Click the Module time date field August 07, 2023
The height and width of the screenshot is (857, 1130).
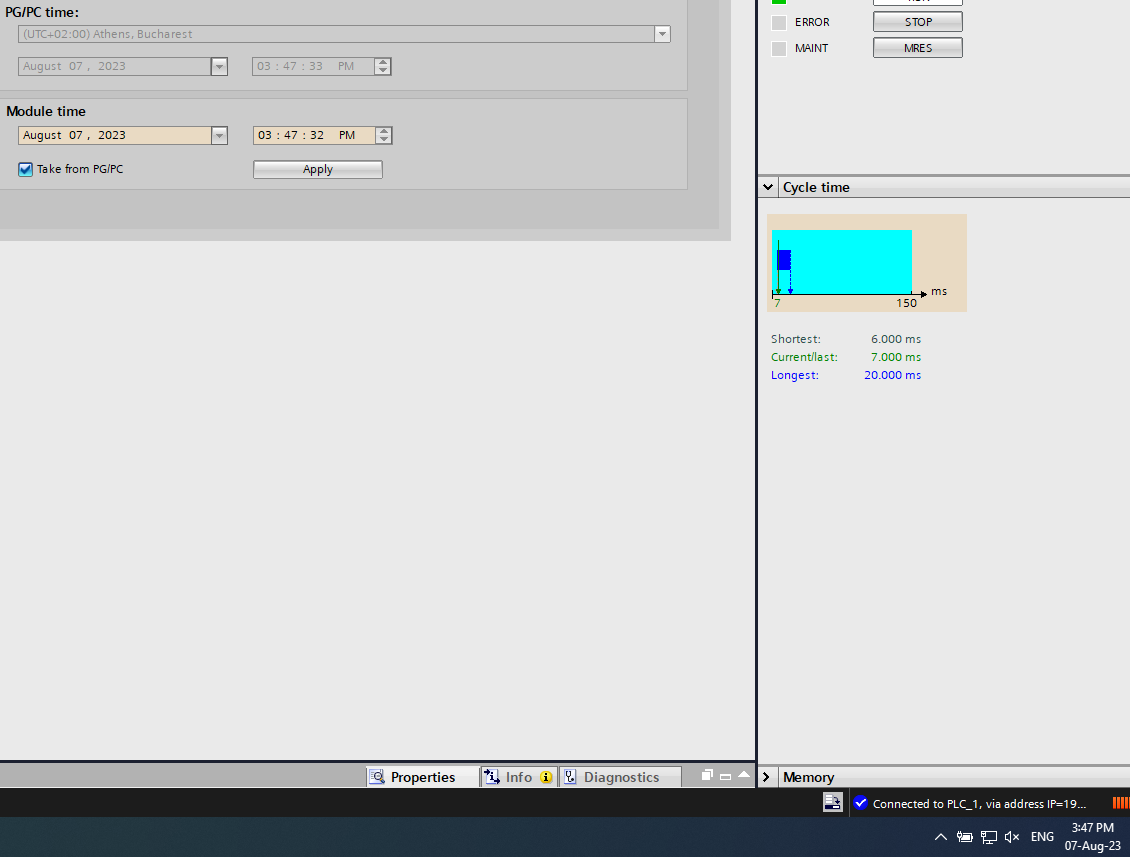(x=115, y=136)
